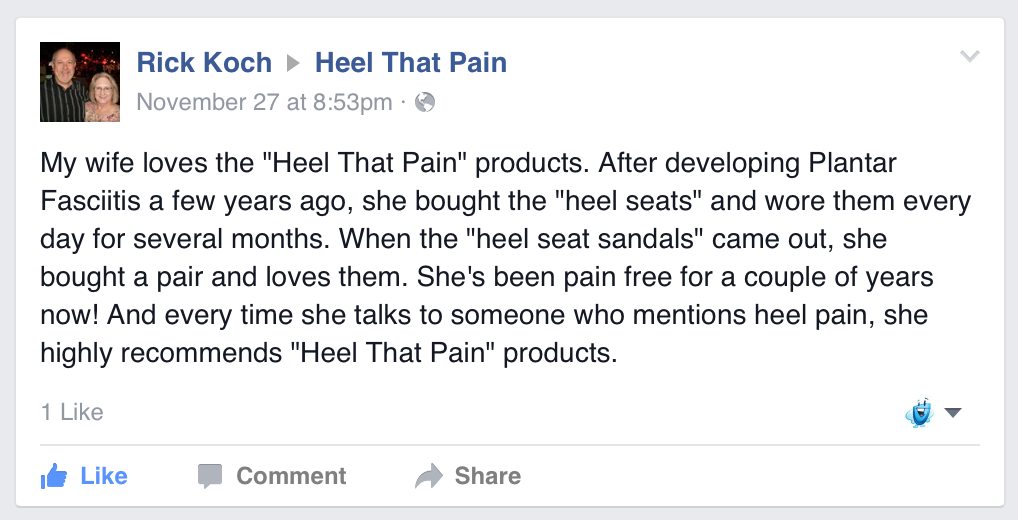Open the post options chevron menu
Viewport: 1018px width, 520px height.
tap(969, 57)
